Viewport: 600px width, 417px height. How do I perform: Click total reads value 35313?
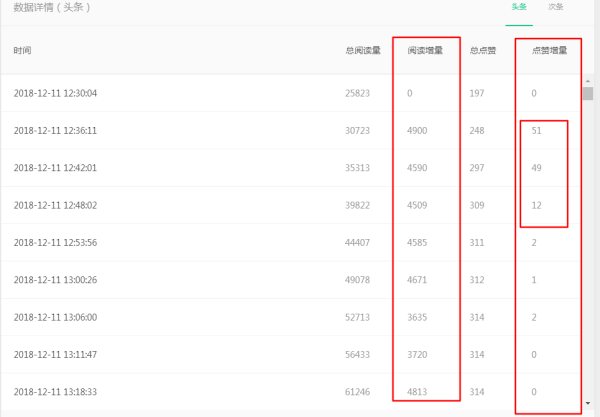(x=357, y=168)
